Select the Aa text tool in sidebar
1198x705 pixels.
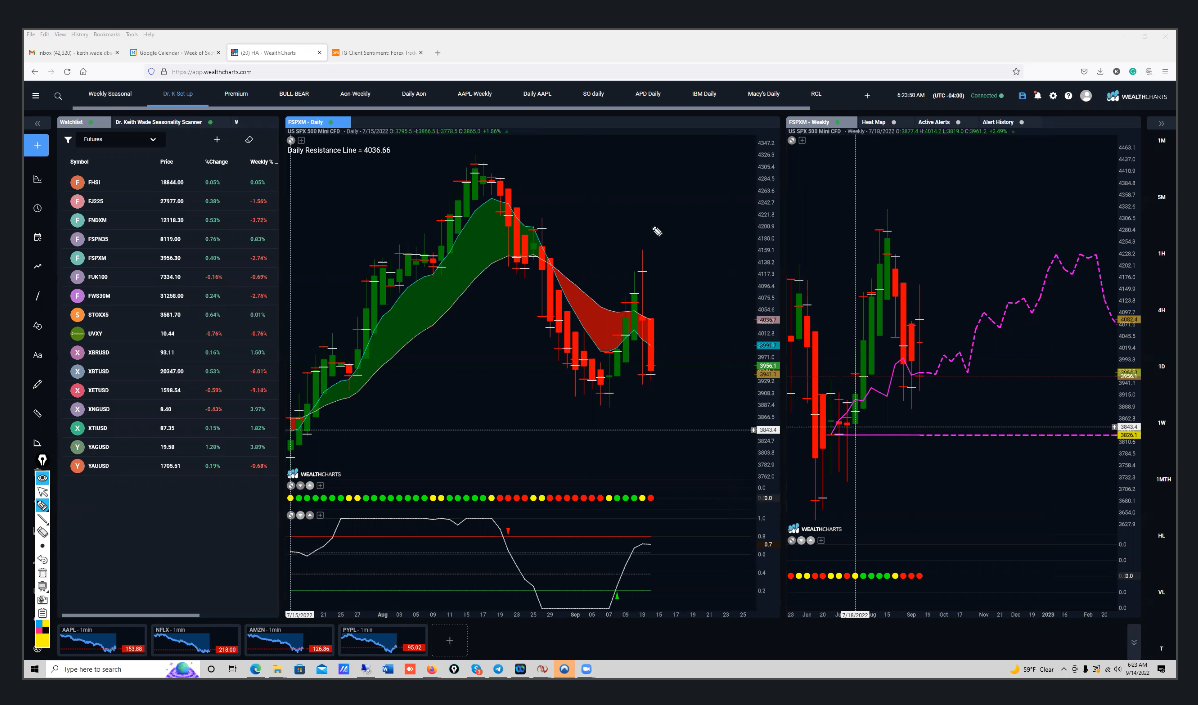point(37,355)
